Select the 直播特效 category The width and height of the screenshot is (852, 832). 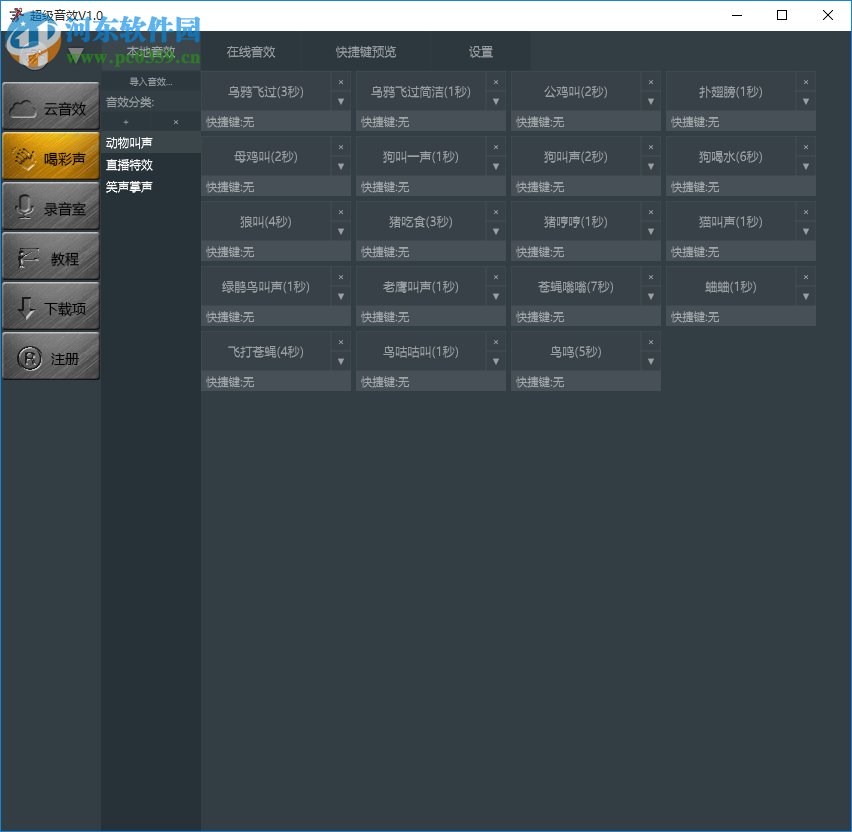tap(151, 165)
